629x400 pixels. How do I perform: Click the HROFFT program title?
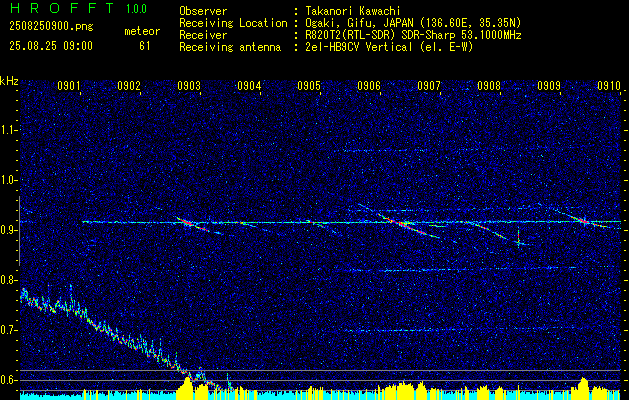(x=61, y=8)
